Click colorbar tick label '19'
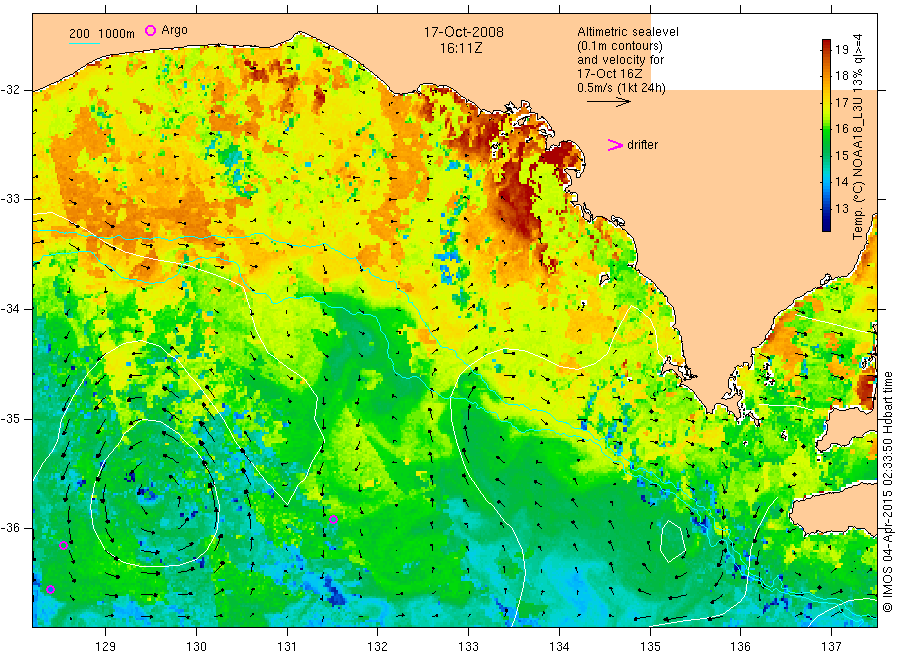Screen dimensions: 900x660 [x=841, y=49]
